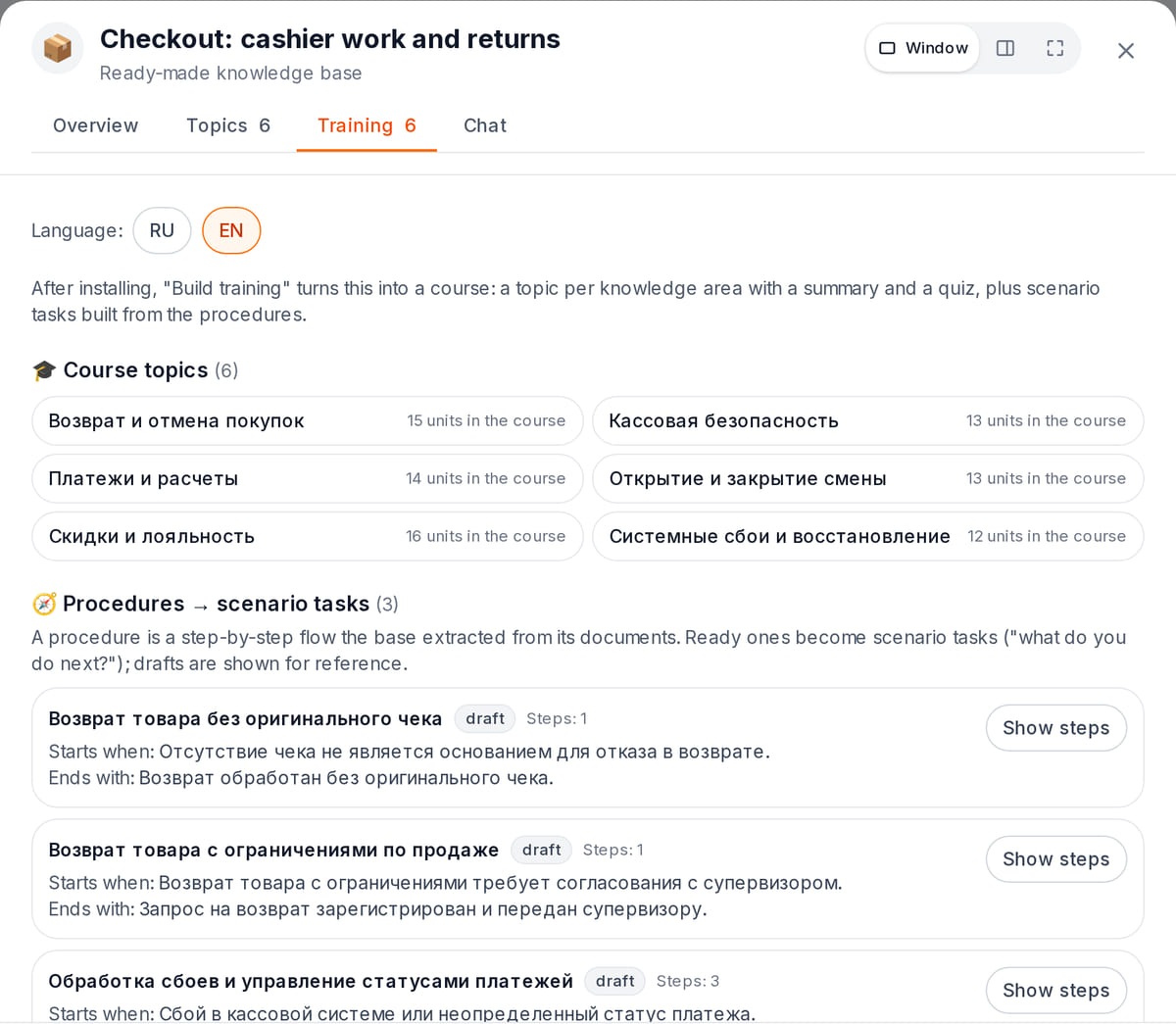Click the 12 units in the course text
Viewport: 1176px width, 1024px height.
click(1047, 536)
